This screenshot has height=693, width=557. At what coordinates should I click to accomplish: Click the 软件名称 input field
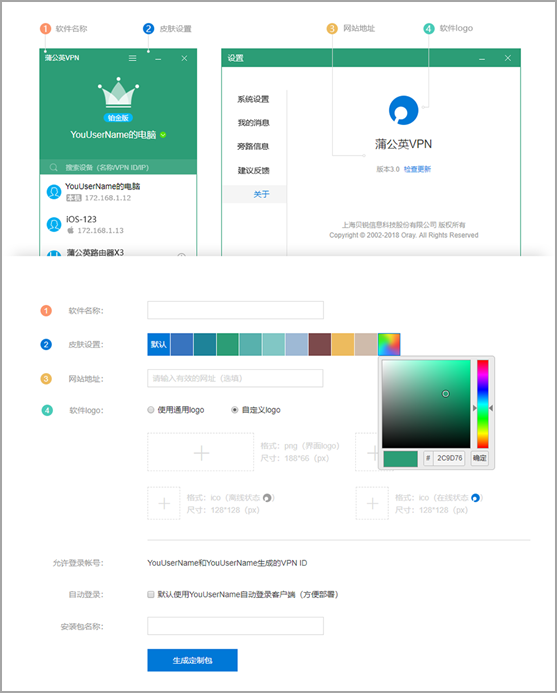pyautogui.click(x=235, y=310)
